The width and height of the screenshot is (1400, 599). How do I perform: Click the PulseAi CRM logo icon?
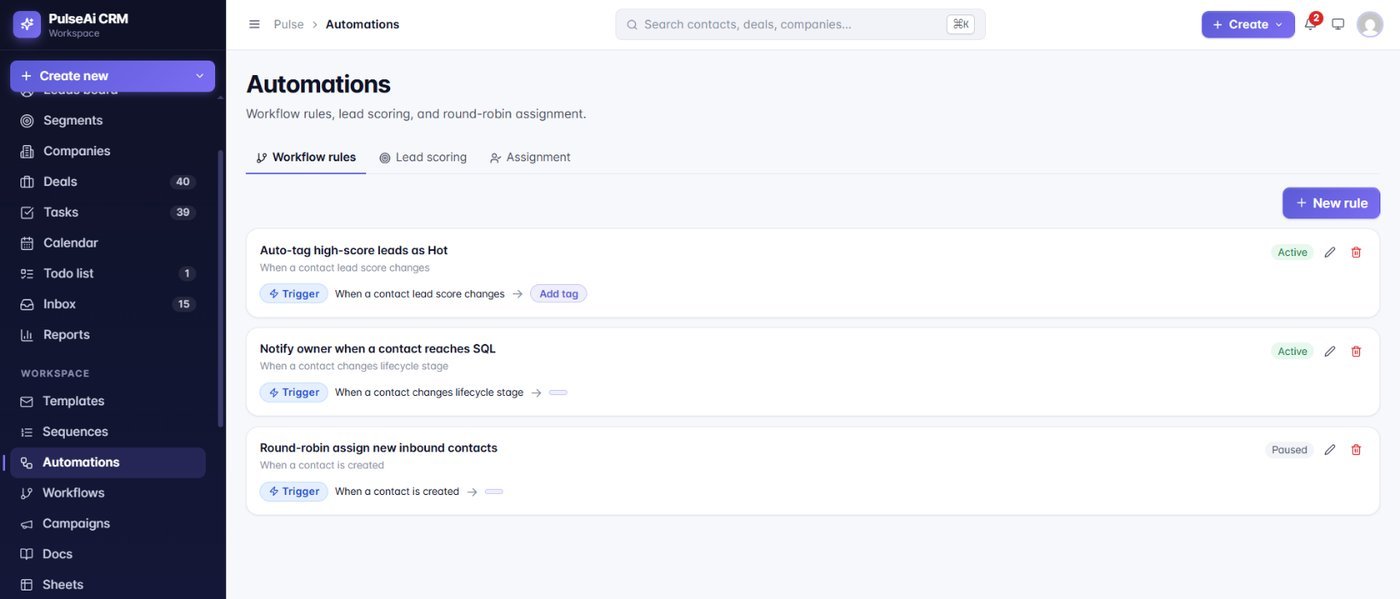click(x=27, y=24)
